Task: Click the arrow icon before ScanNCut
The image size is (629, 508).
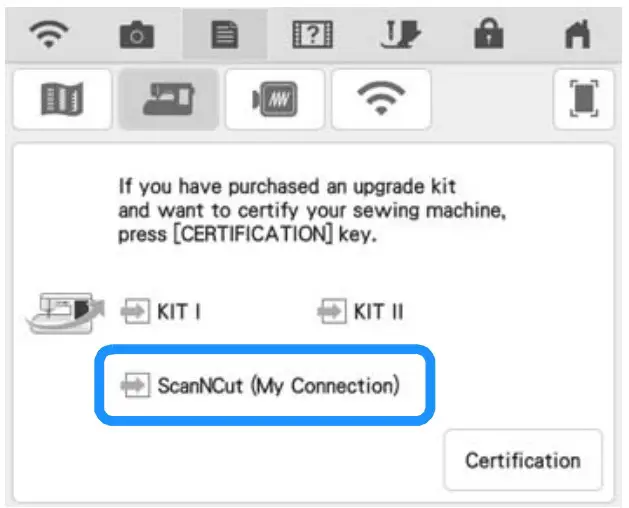Action: click(133, 385)
